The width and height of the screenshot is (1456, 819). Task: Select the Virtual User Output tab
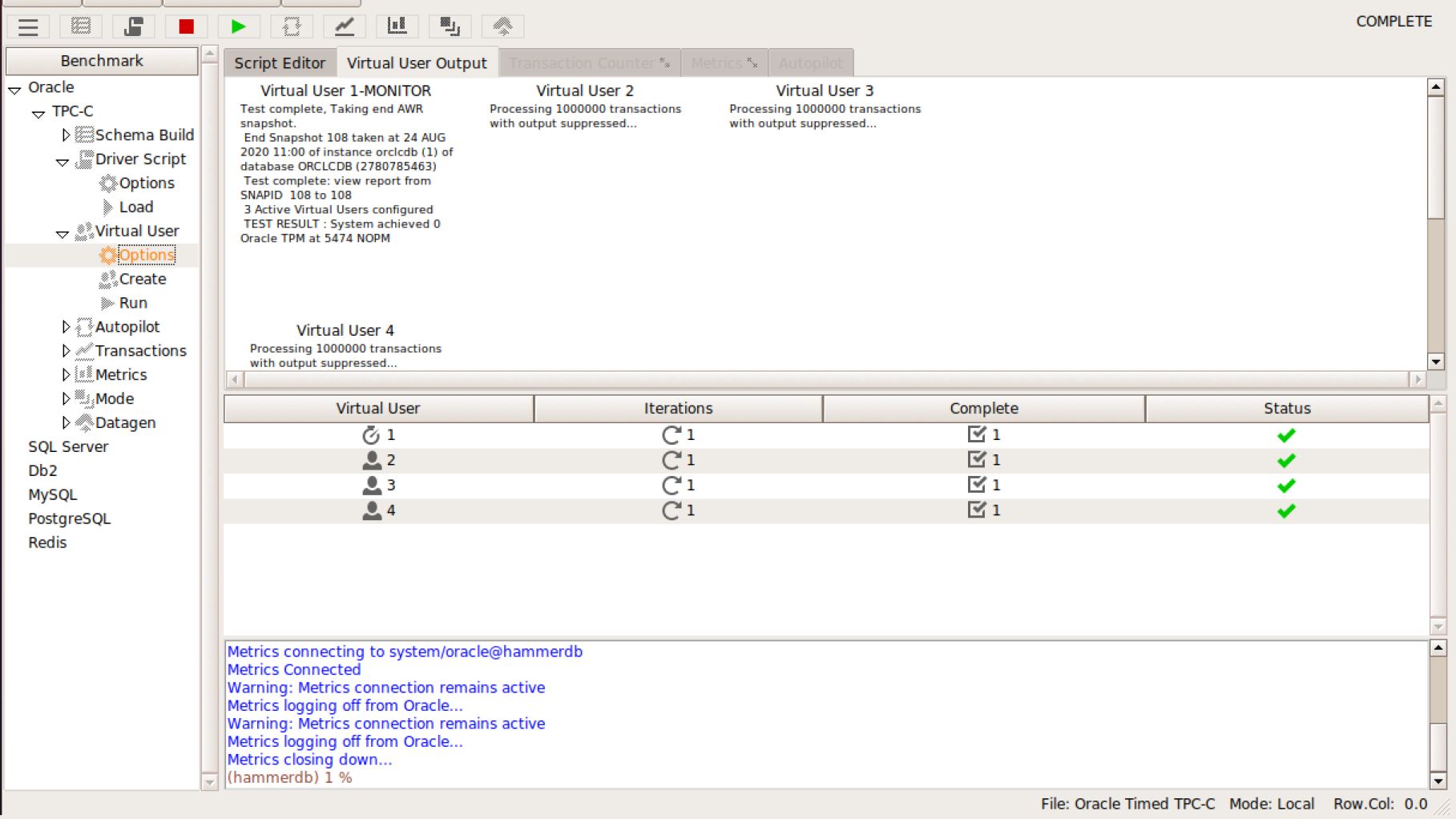tap(417, 63)
